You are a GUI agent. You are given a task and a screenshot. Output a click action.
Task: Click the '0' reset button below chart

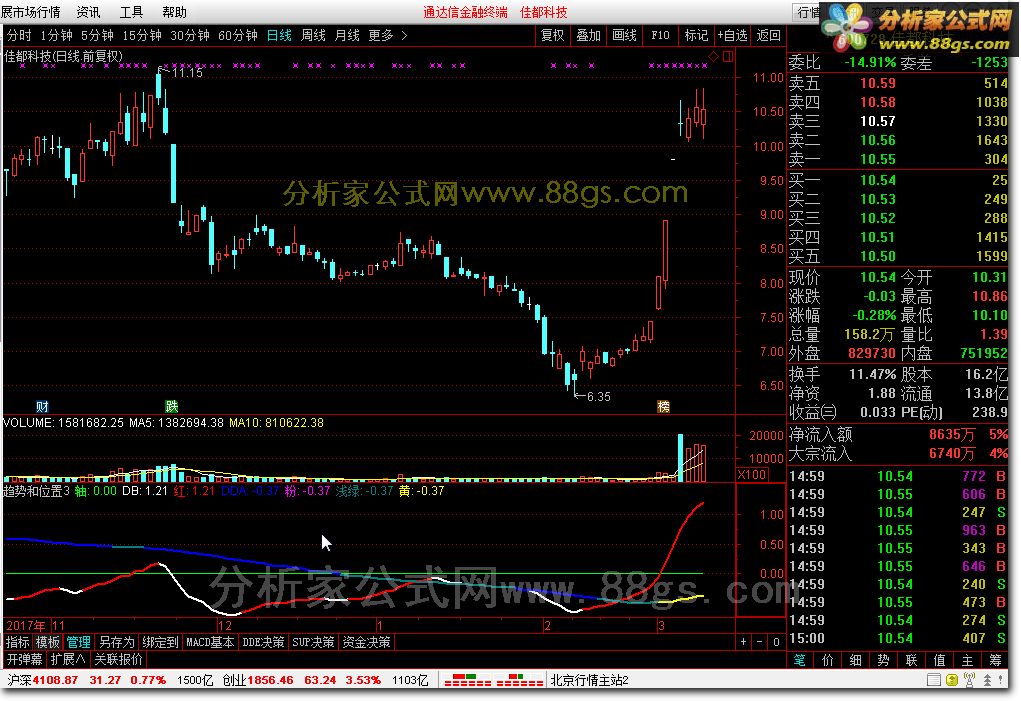(776, 642)
